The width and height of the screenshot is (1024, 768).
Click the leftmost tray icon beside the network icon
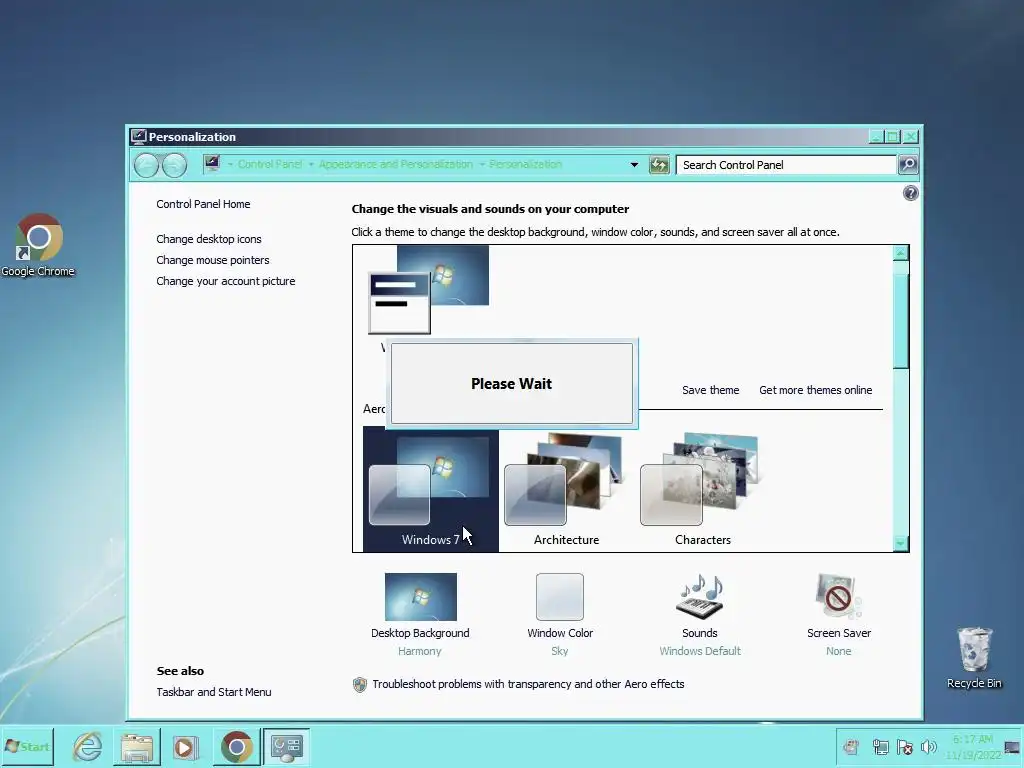(851, 747)
